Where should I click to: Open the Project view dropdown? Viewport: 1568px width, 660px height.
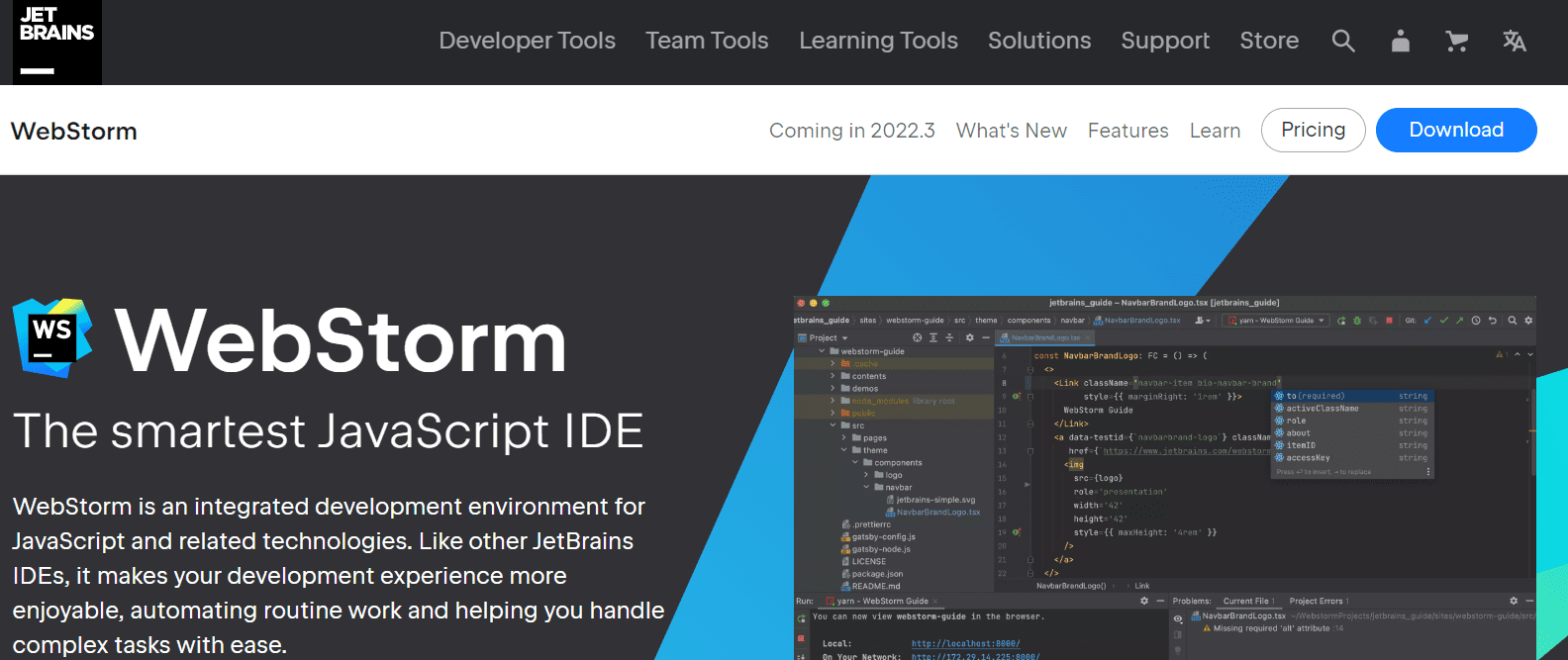pos(823,337)
